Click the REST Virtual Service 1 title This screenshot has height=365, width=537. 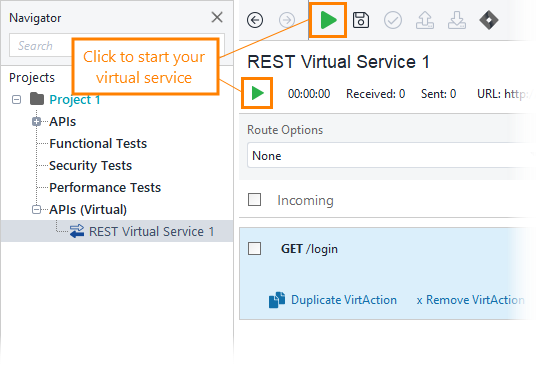click(338, 62)
